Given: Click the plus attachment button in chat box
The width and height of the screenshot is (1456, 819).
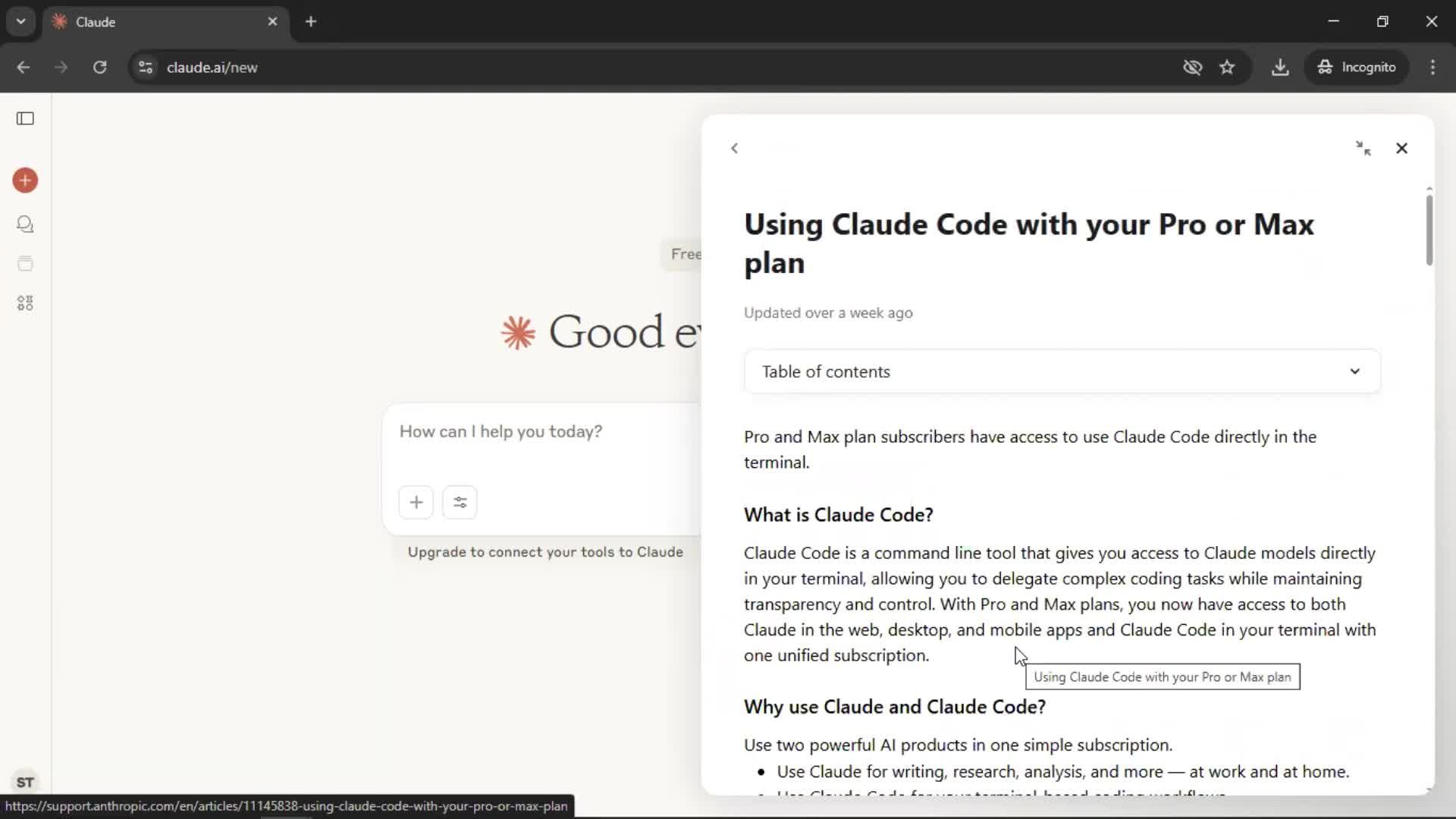Looking at the screenshot, I should [416, 502].
